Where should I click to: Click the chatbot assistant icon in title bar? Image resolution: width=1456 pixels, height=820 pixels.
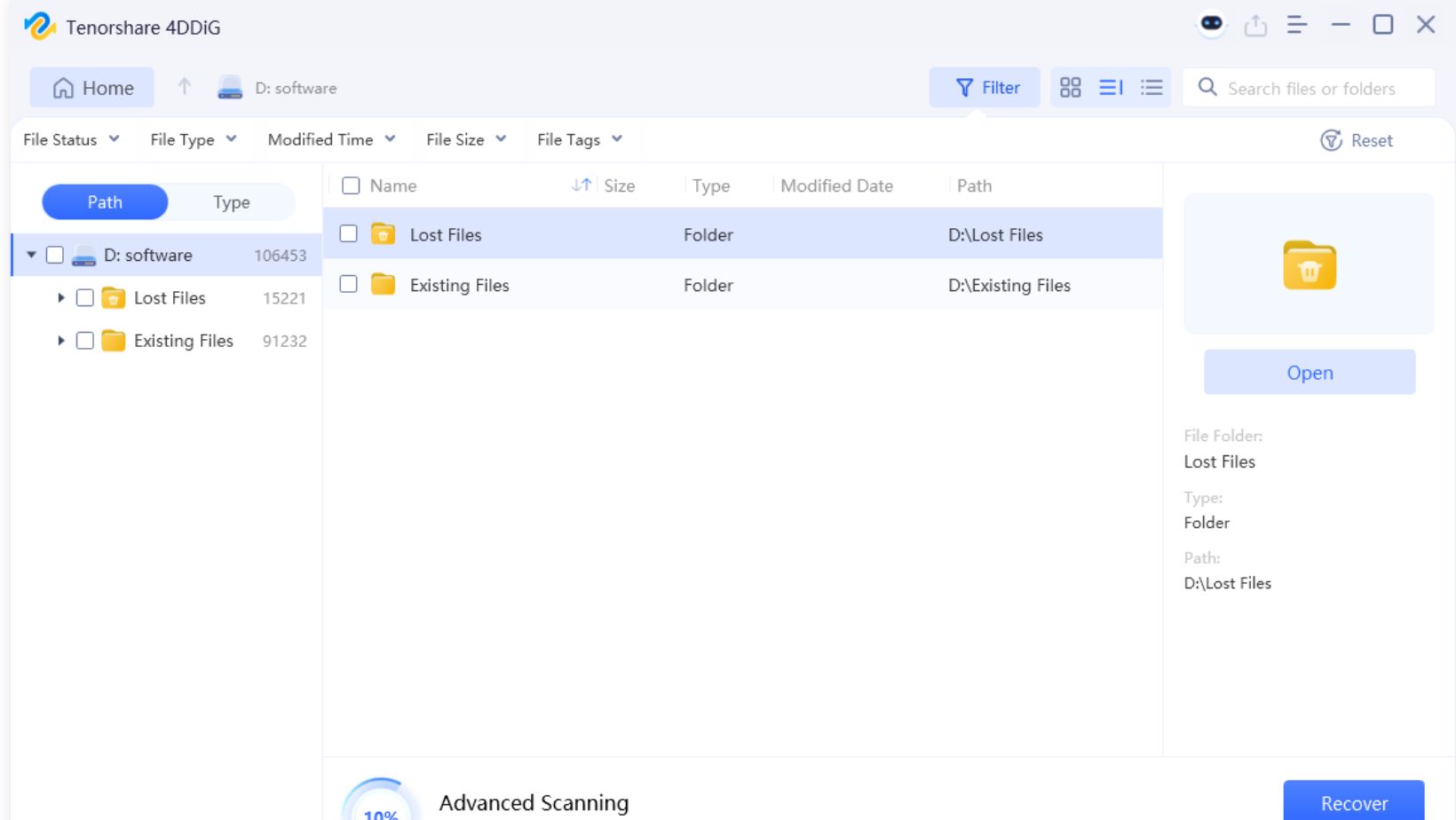(1211, 24)
